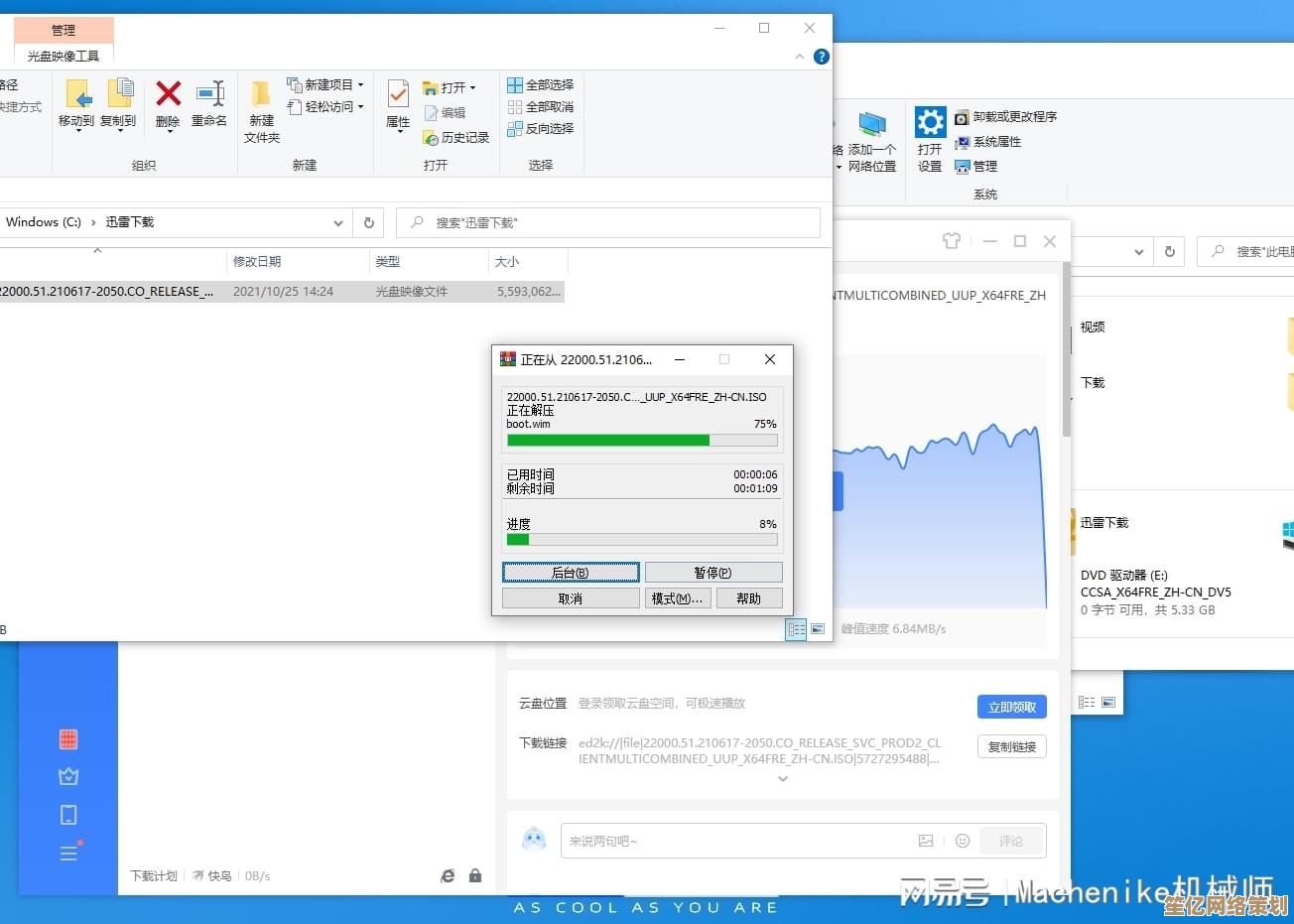Click 添加一个网络位置 in the This PC ribbon
Image resolution: width=1294 pixels, height=924 pixels.
click(x=871, y=142)
